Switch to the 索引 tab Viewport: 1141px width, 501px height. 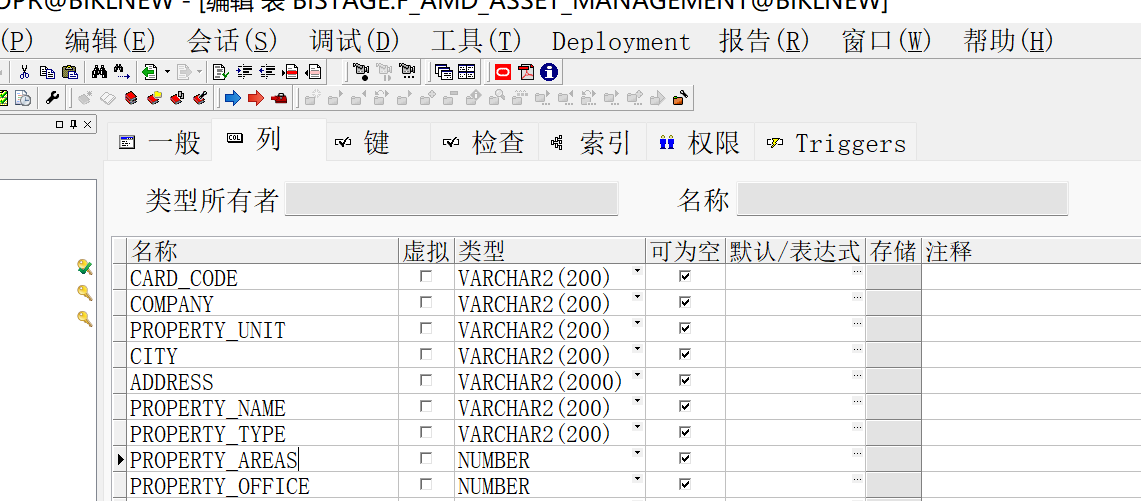coord(592,143)
